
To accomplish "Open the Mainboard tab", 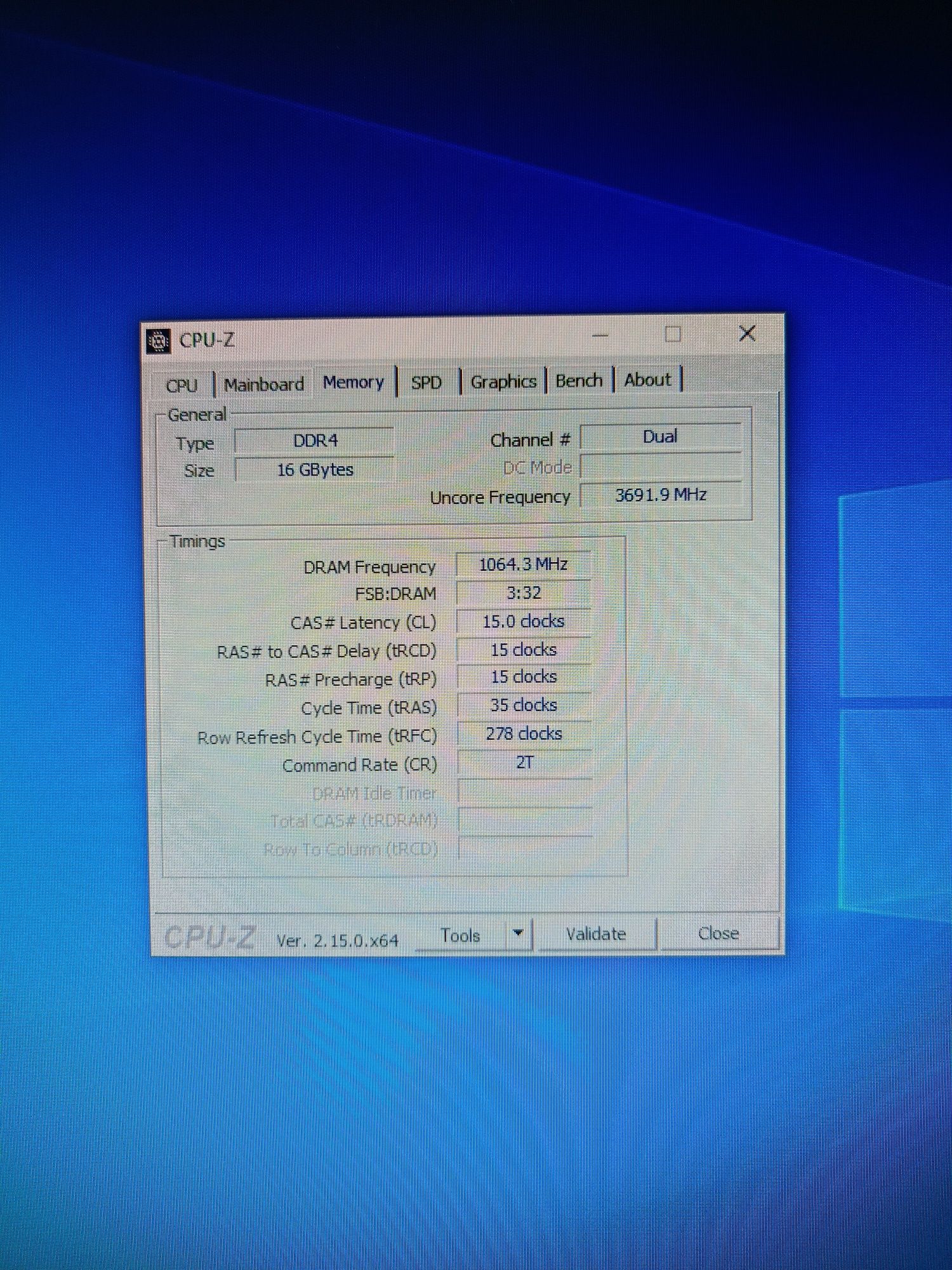I will point(264,384).
